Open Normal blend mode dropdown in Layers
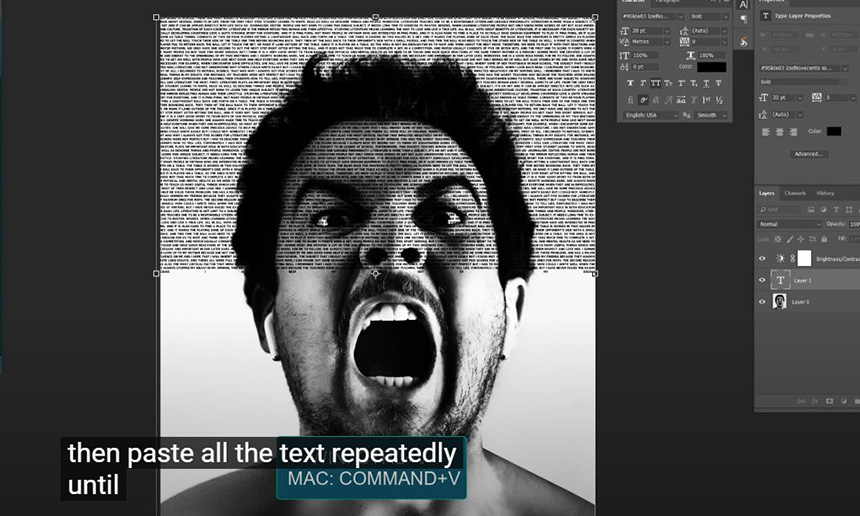Image resolution: width=860 pixels, height=516 pixels. pos(789,224)
